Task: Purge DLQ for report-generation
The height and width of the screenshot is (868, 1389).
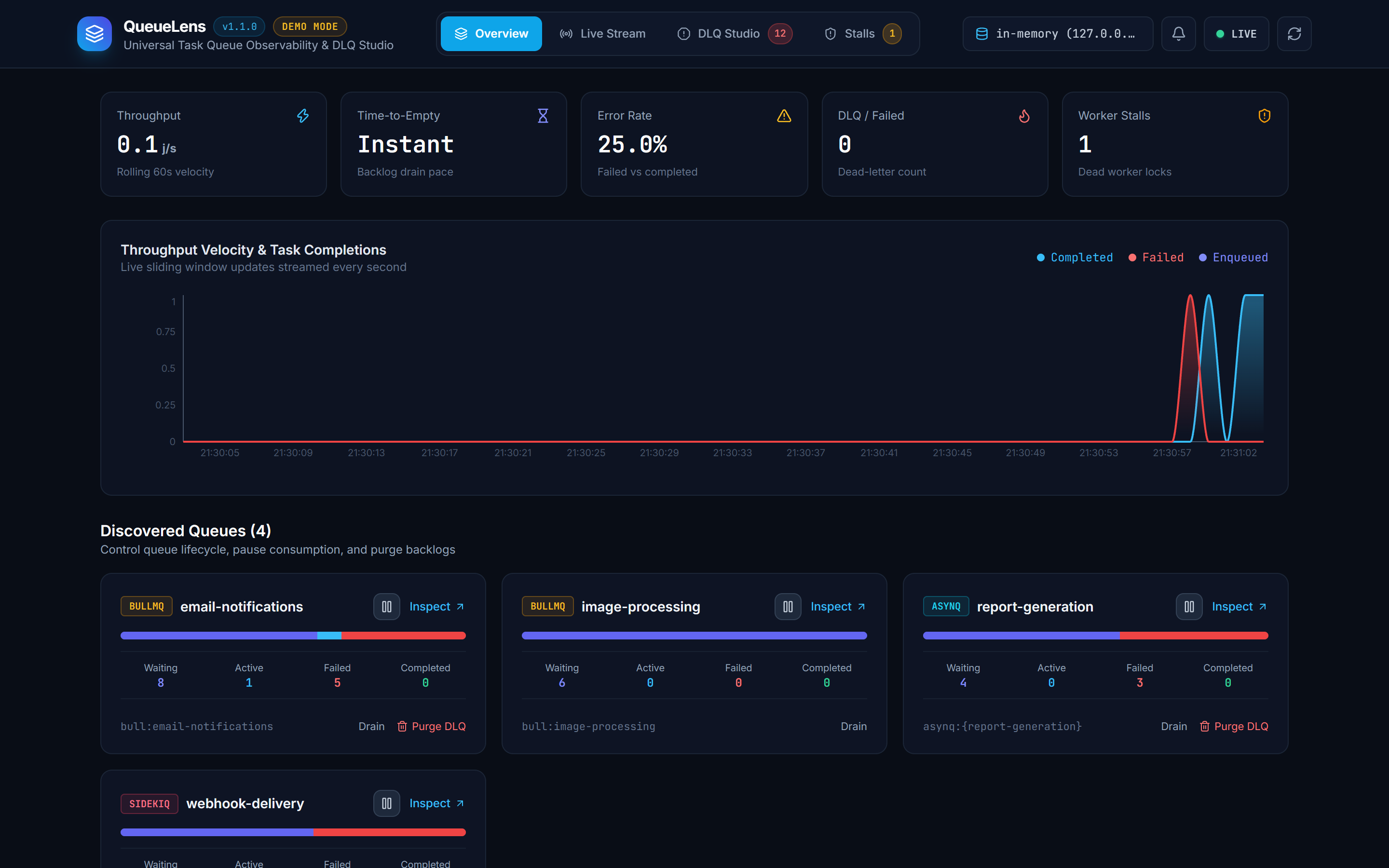Action: point(1234,727)
